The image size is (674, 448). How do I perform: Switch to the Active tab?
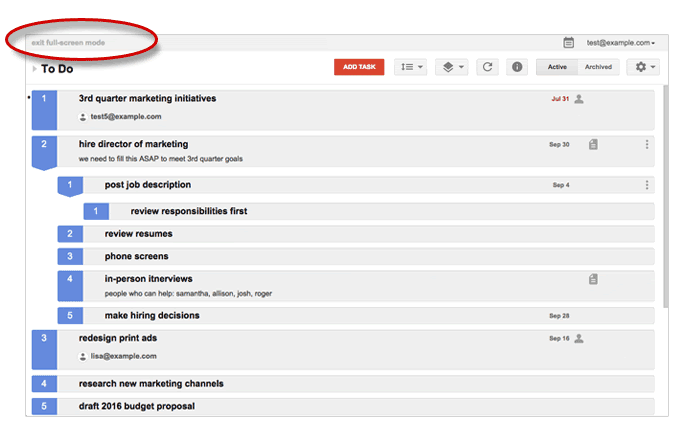(x=557, y=67)
